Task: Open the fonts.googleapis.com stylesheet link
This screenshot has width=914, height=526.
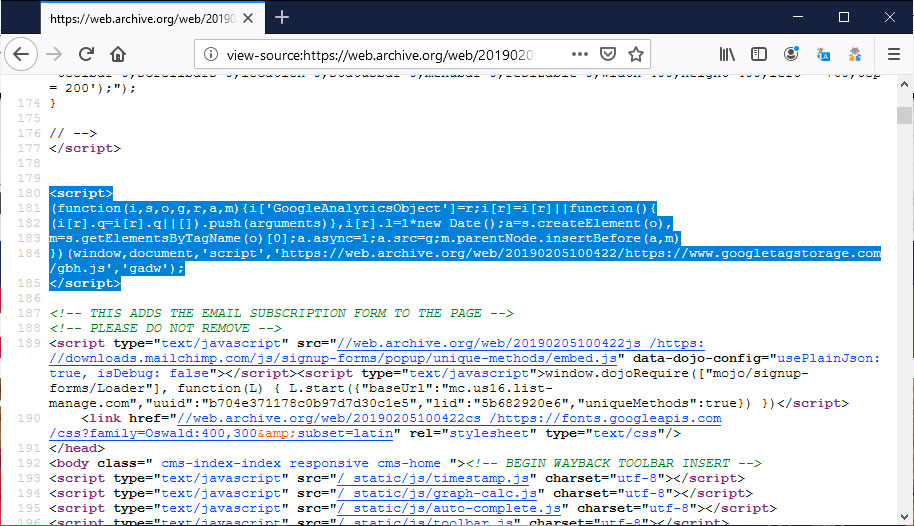Action: coord(385,426)
